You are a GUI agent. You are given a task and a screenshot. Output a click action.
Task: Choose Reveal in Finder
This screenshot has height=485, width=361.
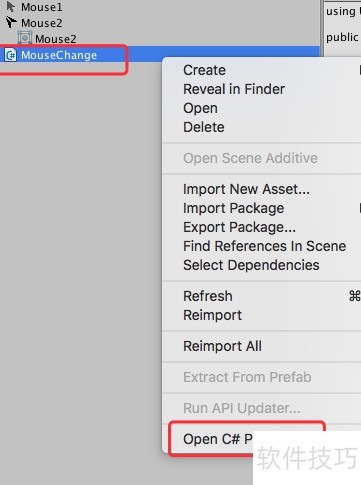pos(234,89)
